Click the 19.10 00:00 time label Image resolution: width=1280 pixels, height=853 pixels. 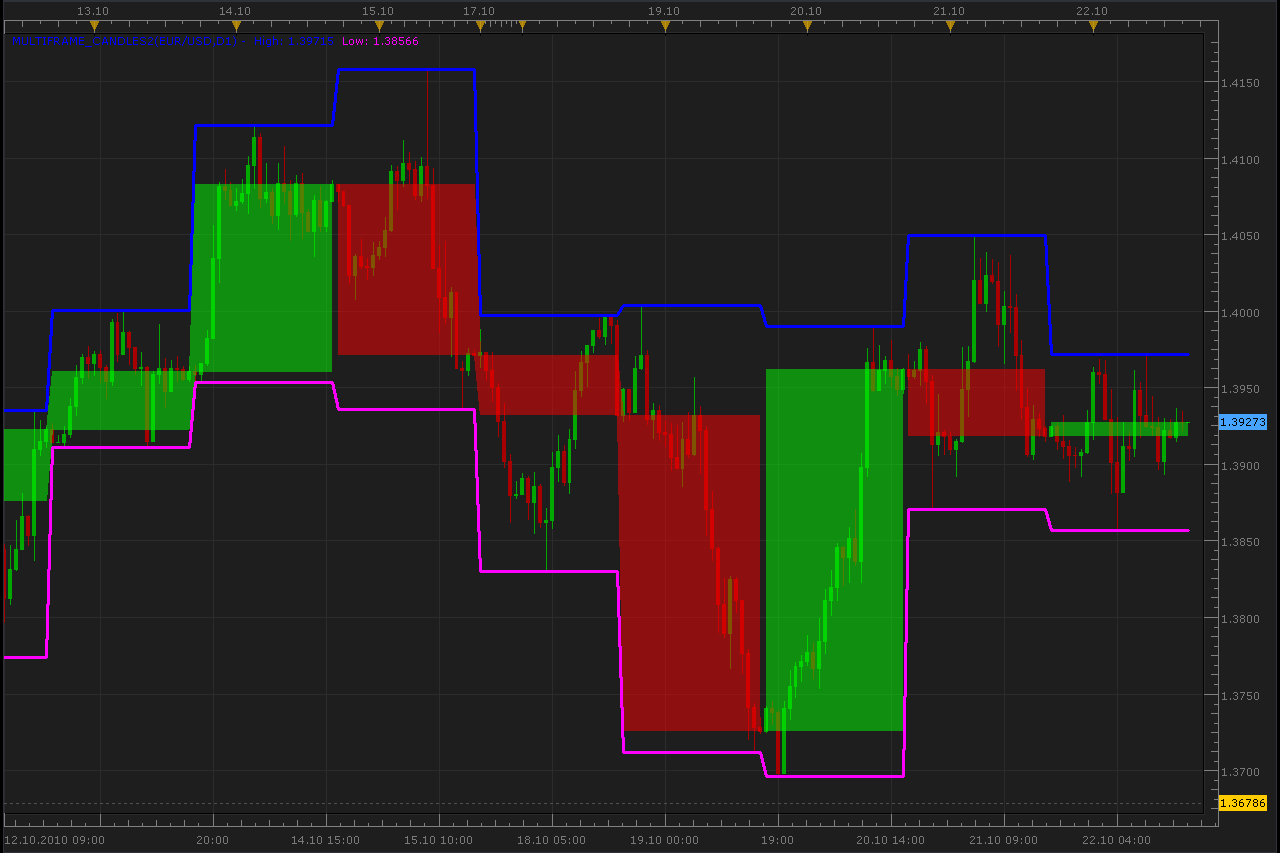[x=664, y=840]
